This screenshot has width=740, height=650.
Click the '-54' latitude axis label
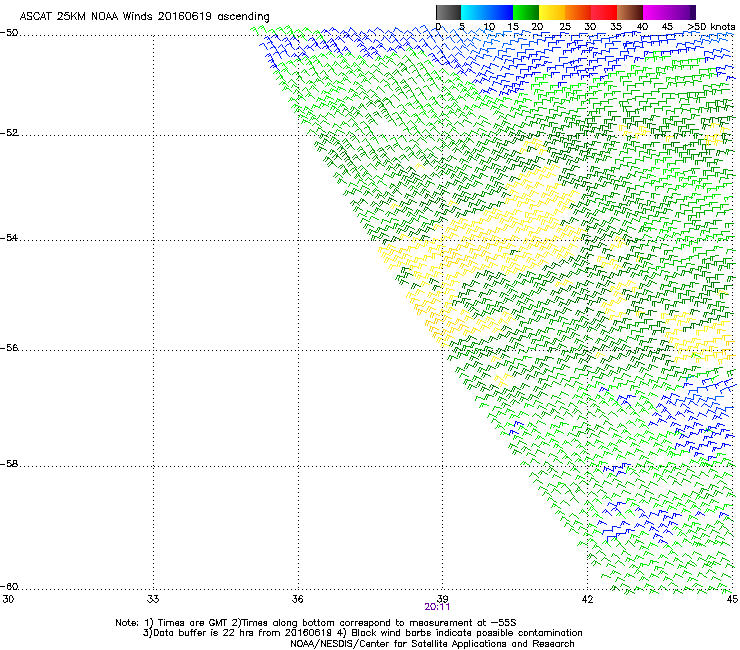[x=9, y=237]
